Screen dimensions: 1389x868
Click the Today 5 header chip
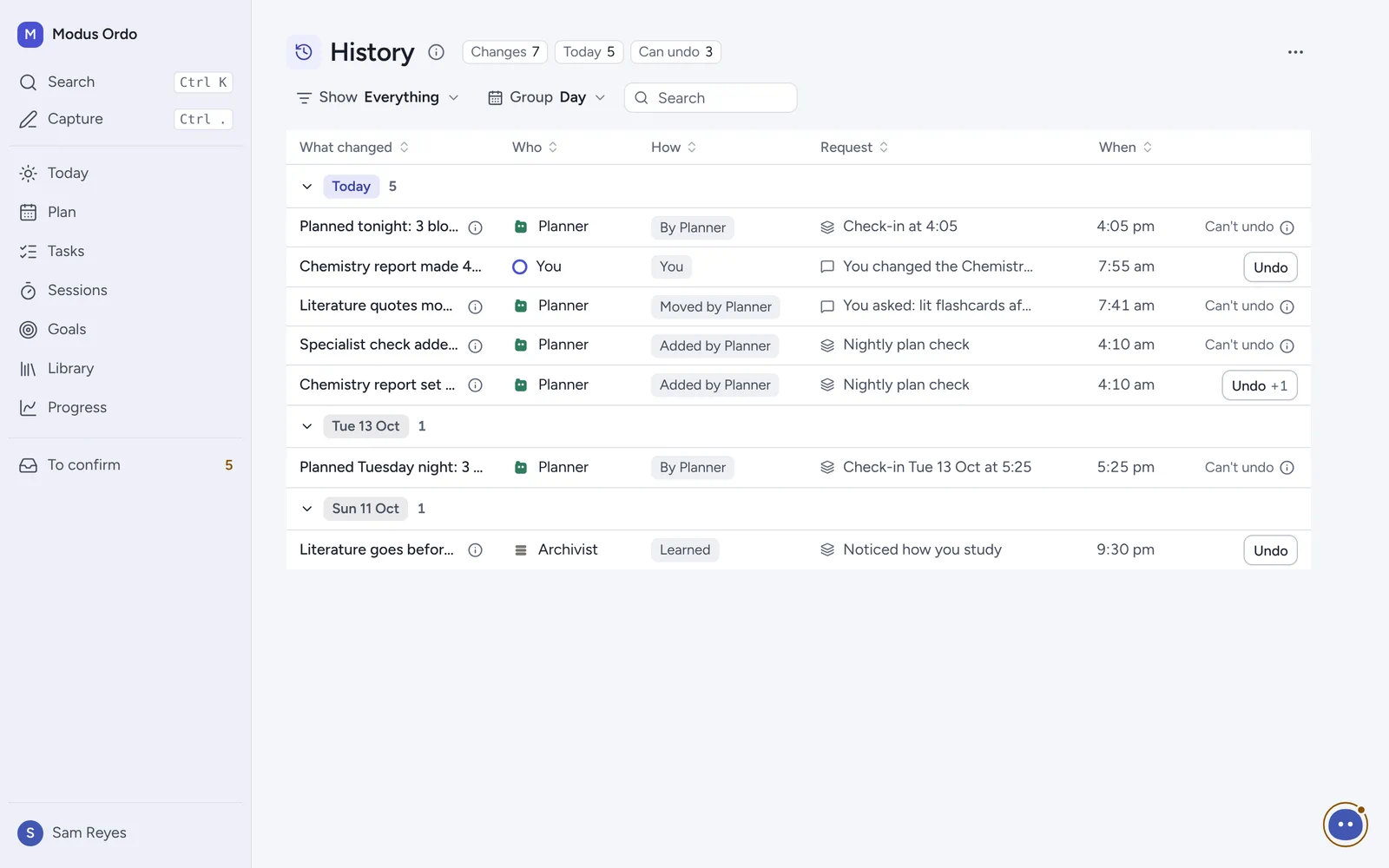589,52
